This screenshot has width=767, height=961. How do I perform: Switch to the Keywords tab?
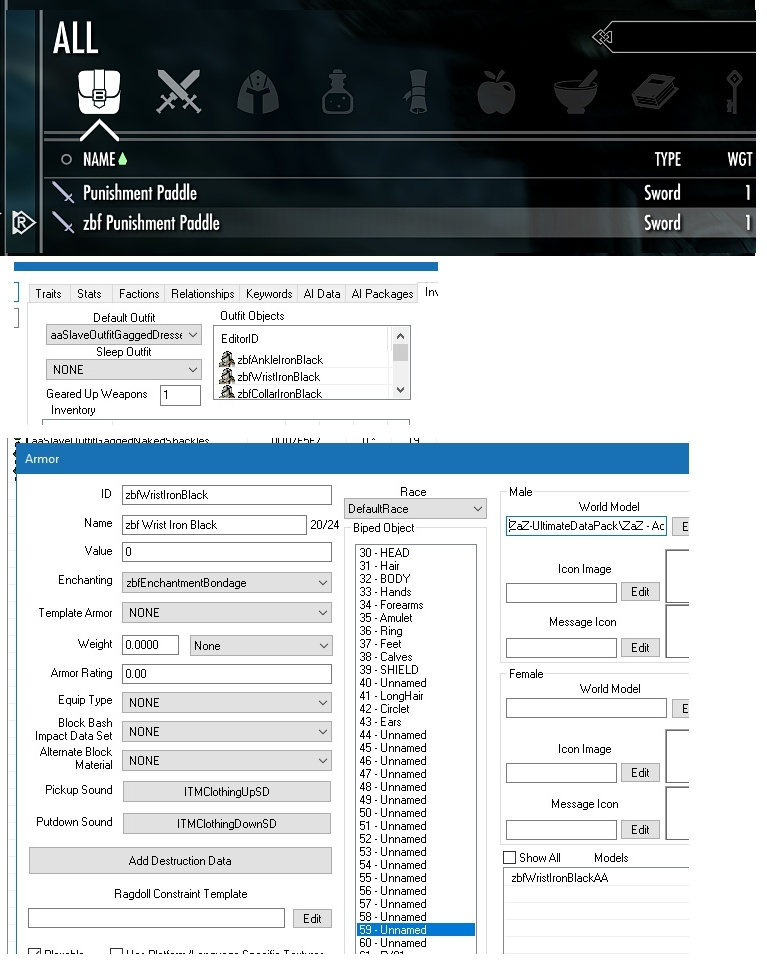pos(269,294)
